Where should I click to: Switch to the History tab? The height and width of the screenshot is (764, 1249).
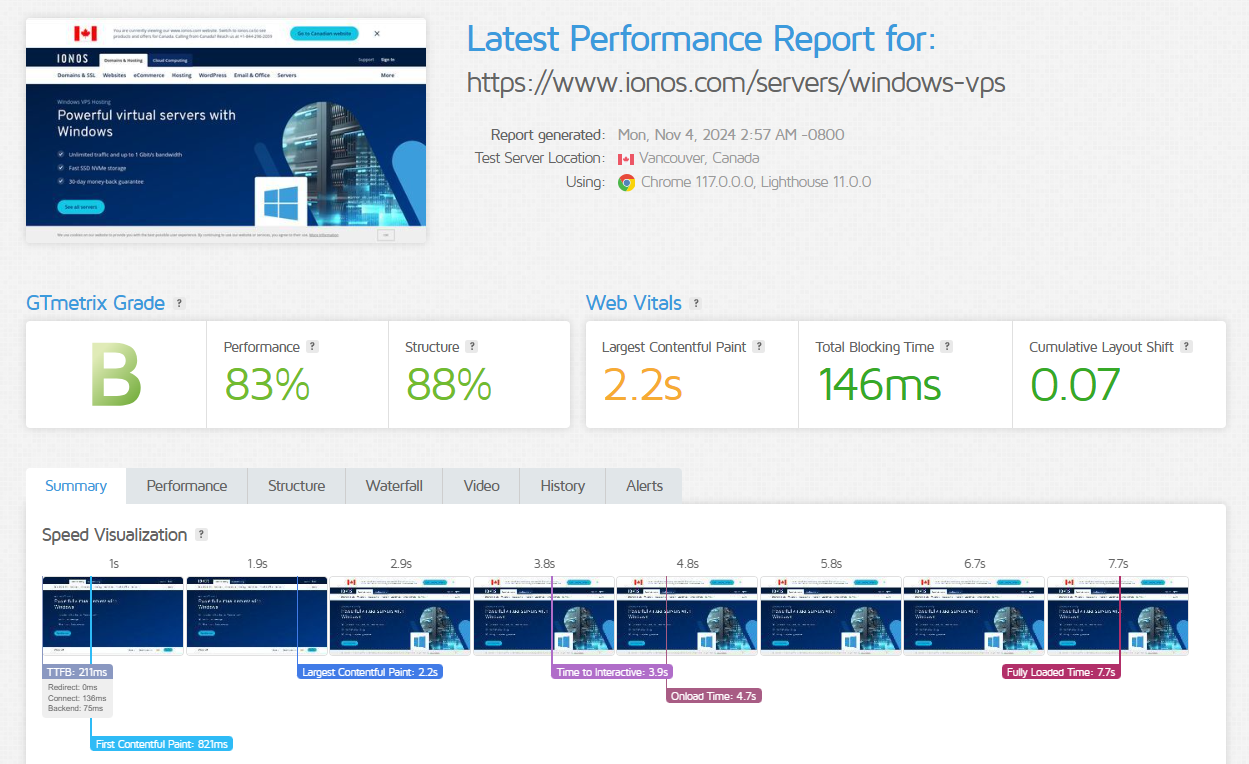tap(562, 485)
